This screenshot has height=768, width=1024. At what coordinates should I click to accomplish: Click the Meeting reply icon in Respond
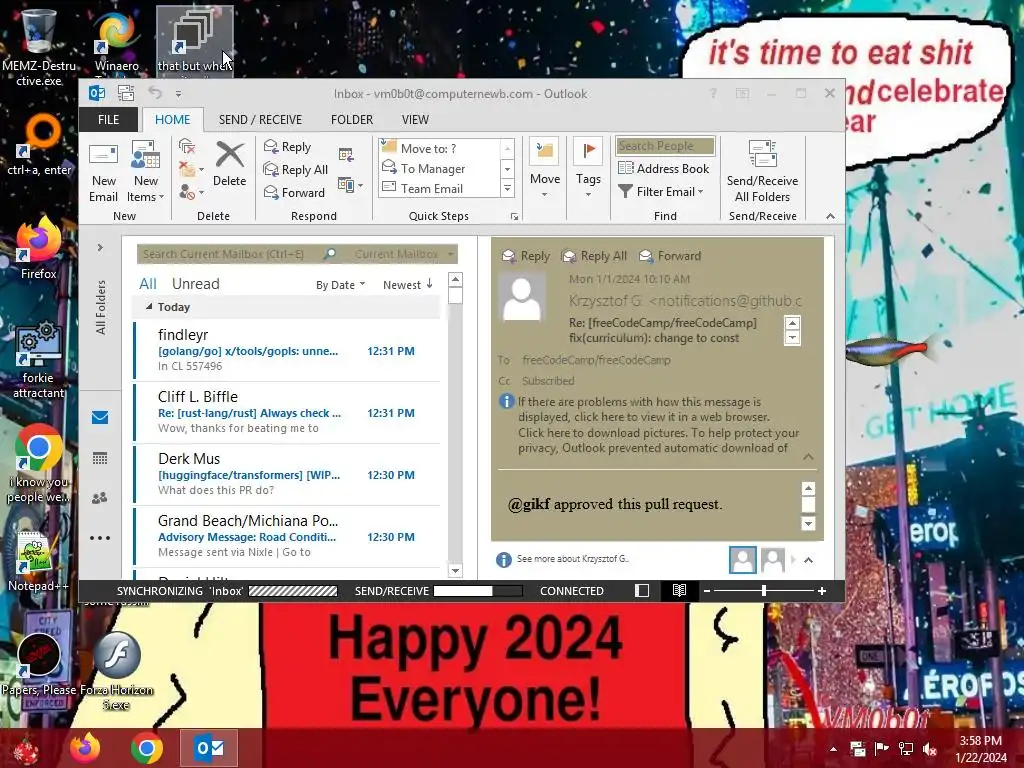[x=346, y=155]
